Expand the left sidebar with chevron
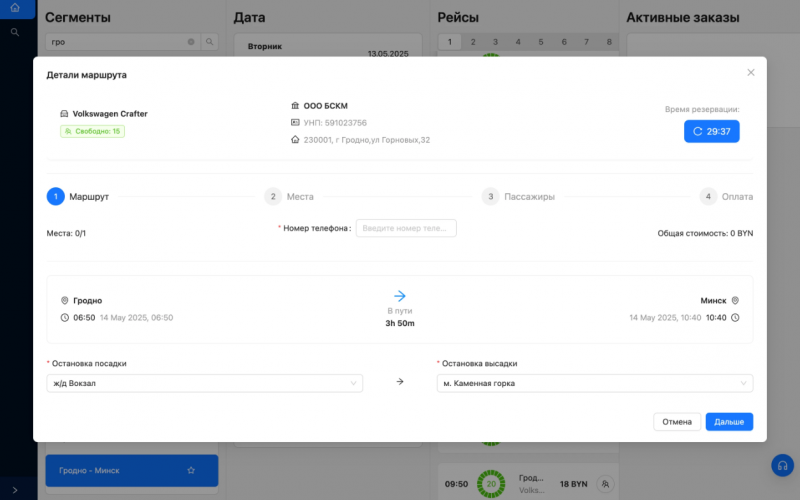This screenshot has height=500, width=800. tap(15, 490)
